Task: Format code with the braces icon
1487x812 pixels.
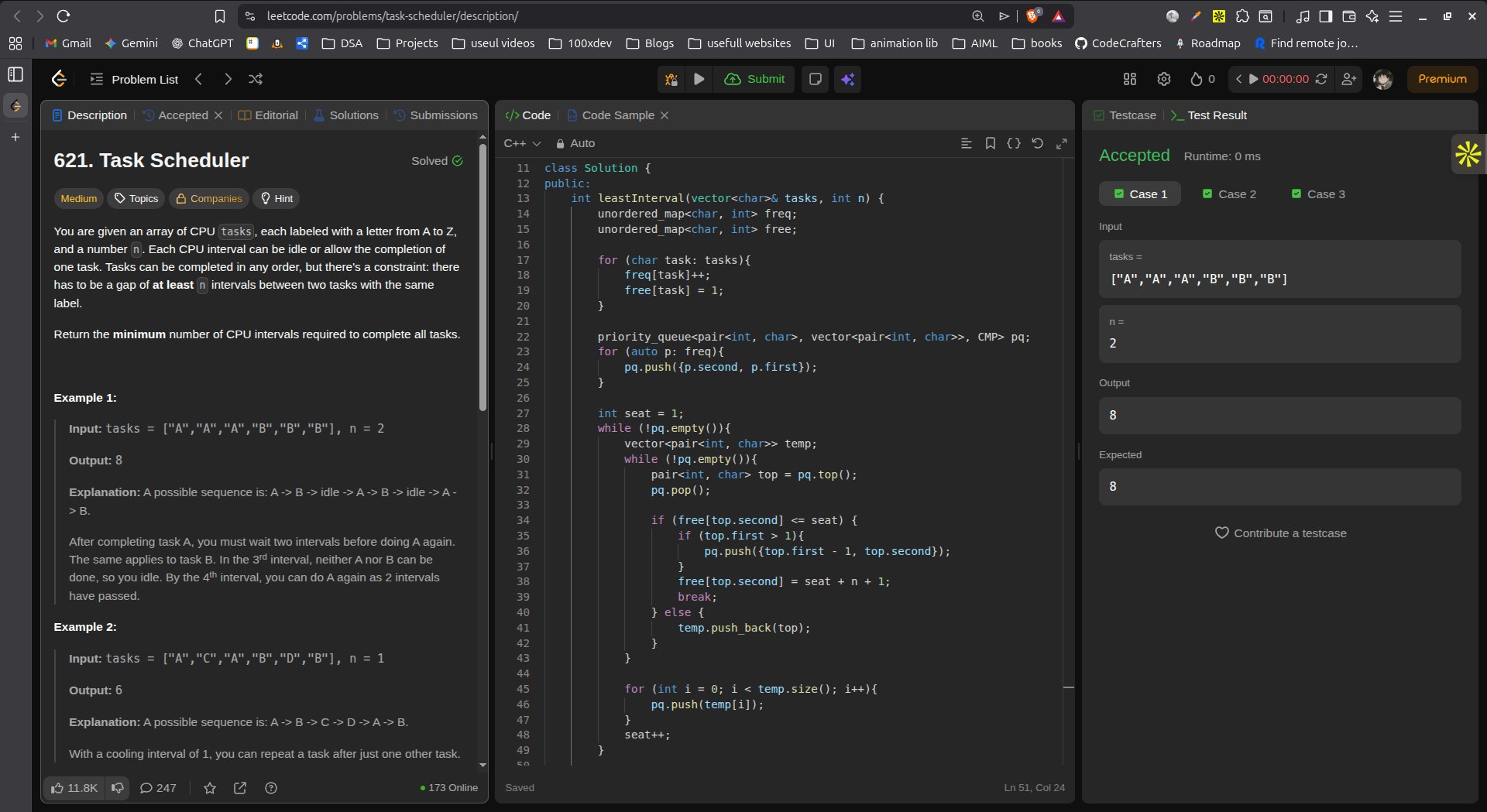Action: 1013,143
